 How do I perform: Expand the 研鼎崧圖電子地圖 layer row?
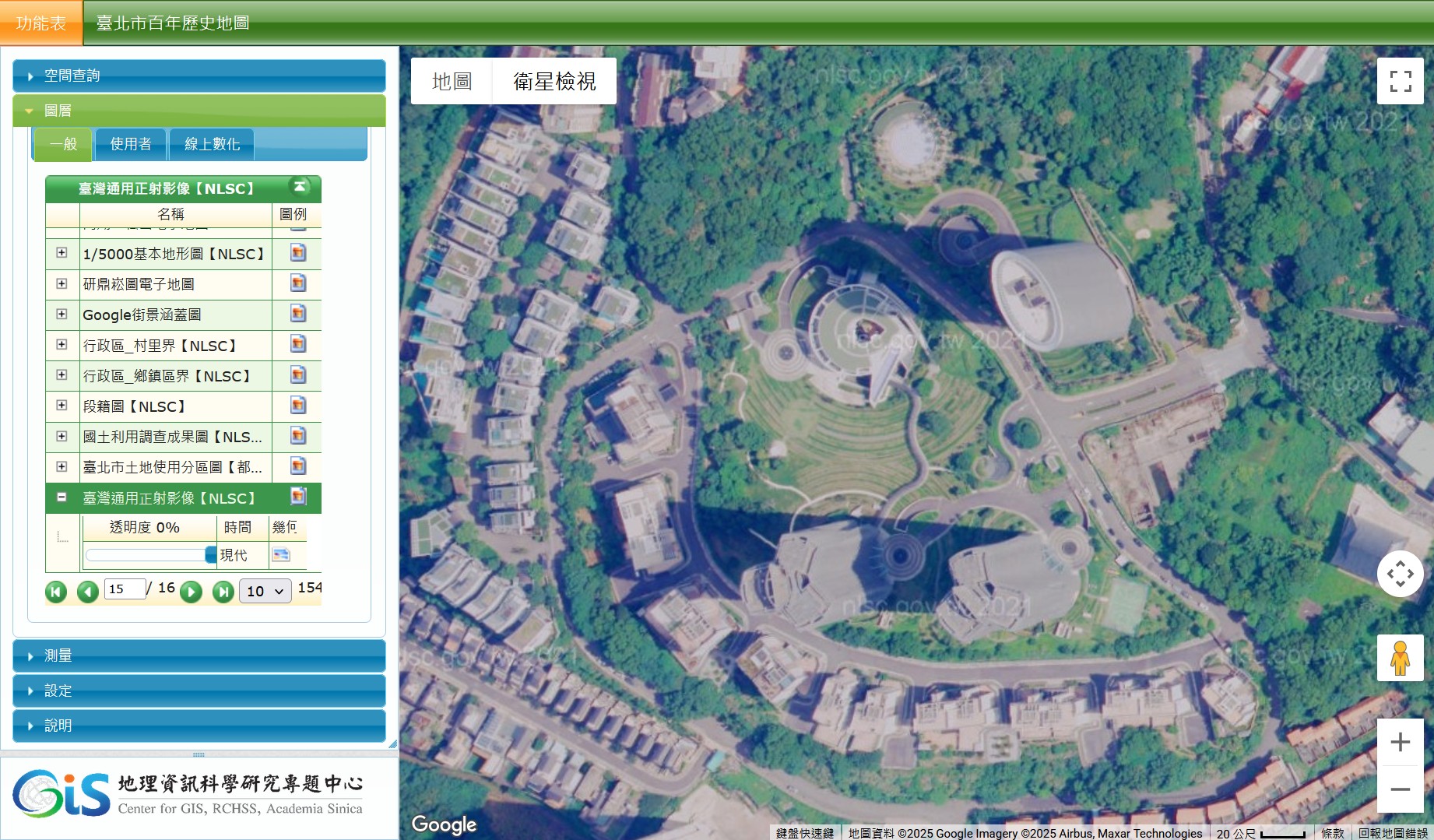point(62,283)
